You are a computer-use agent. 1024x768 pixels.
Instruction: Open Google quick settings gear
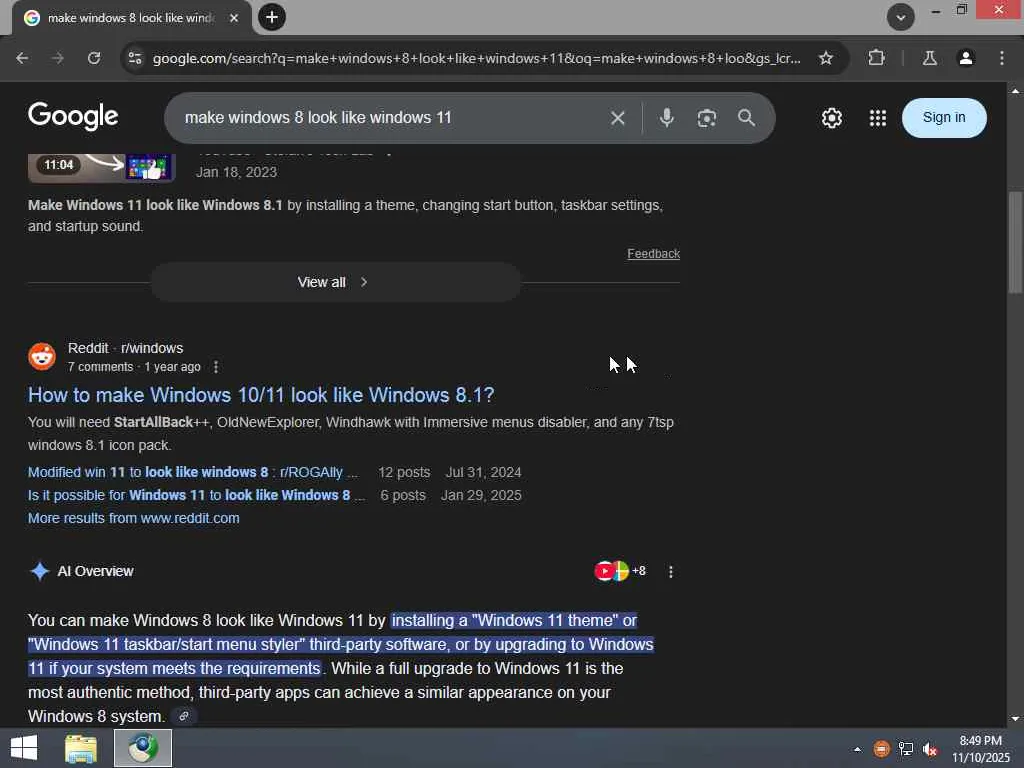click(831, 118)
